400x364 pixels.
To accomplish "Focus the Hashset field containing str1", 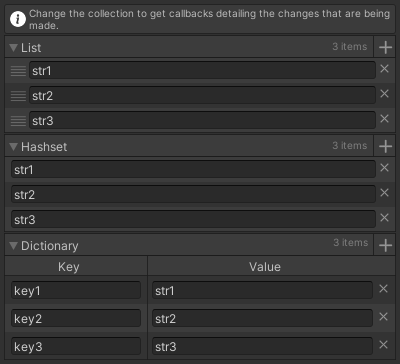I will [x=193, y=169].
